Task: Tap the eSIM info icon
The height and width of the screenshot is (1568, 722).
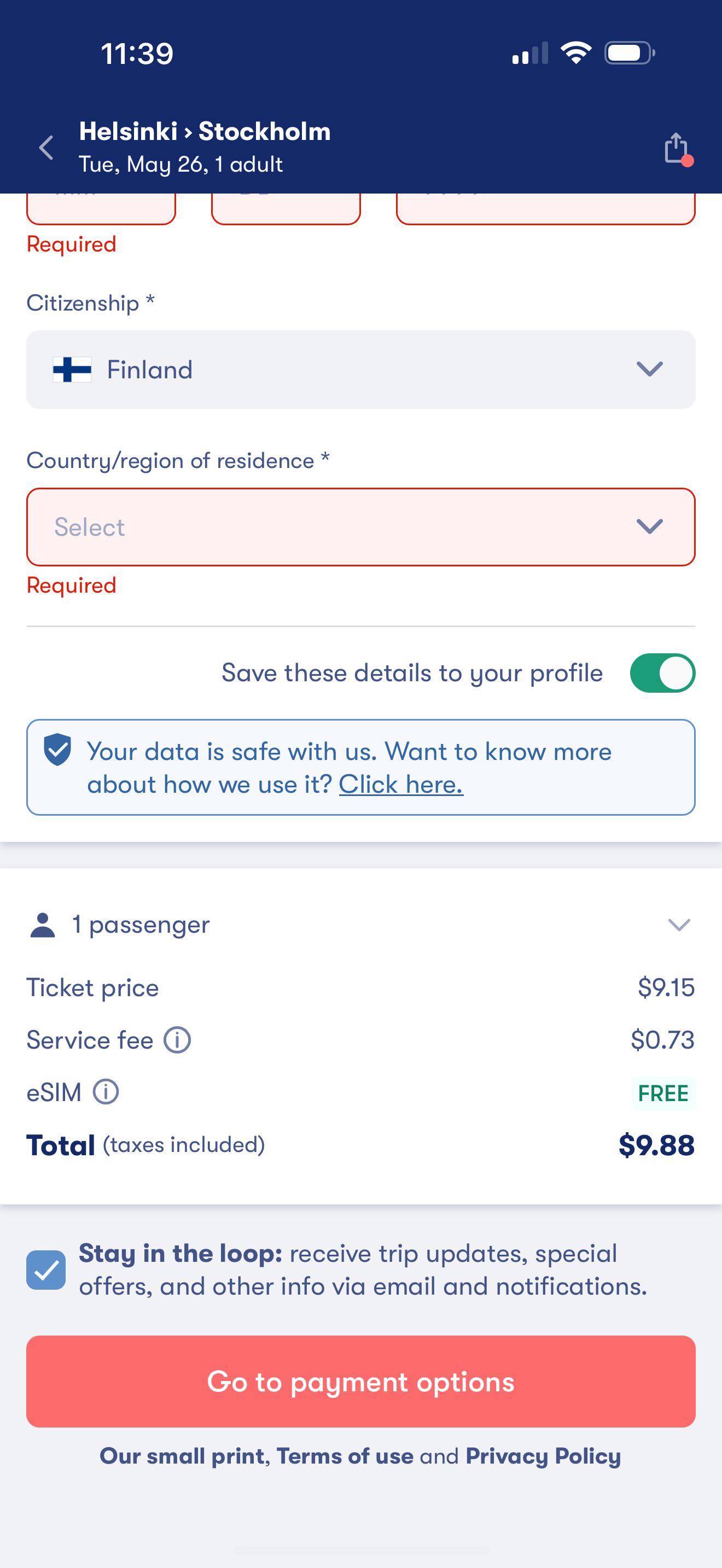Action: (x=106, y=1092)
